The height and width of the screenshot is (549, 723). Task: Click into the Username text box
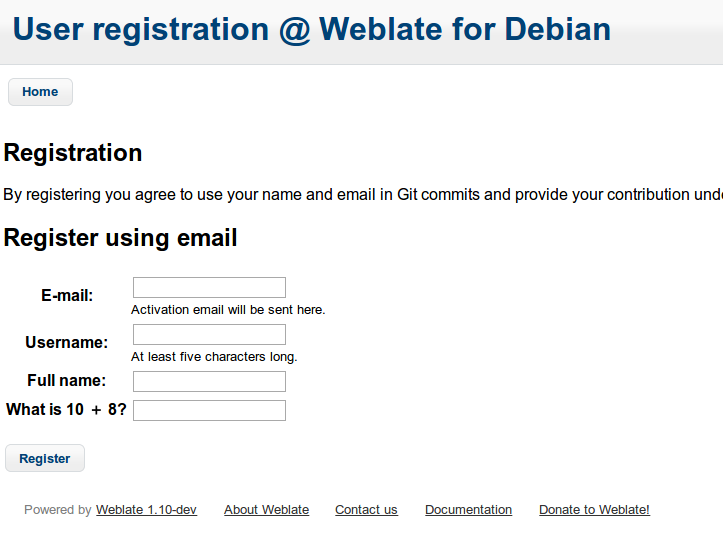point(209,335)
